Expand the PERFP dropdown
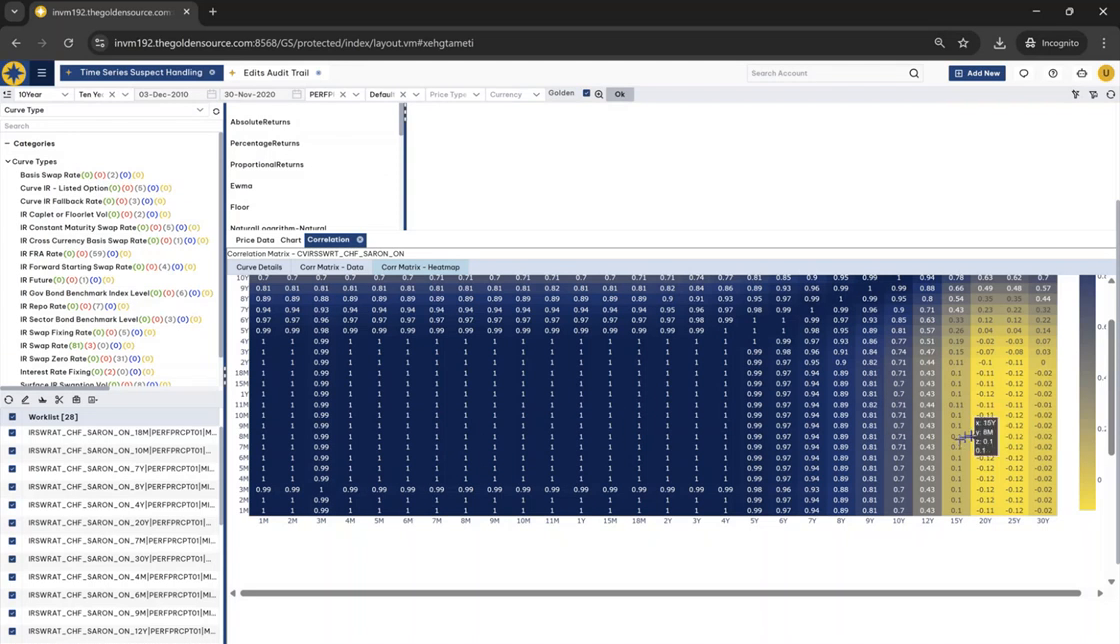 pyautogui.click(x=356, y=94)
